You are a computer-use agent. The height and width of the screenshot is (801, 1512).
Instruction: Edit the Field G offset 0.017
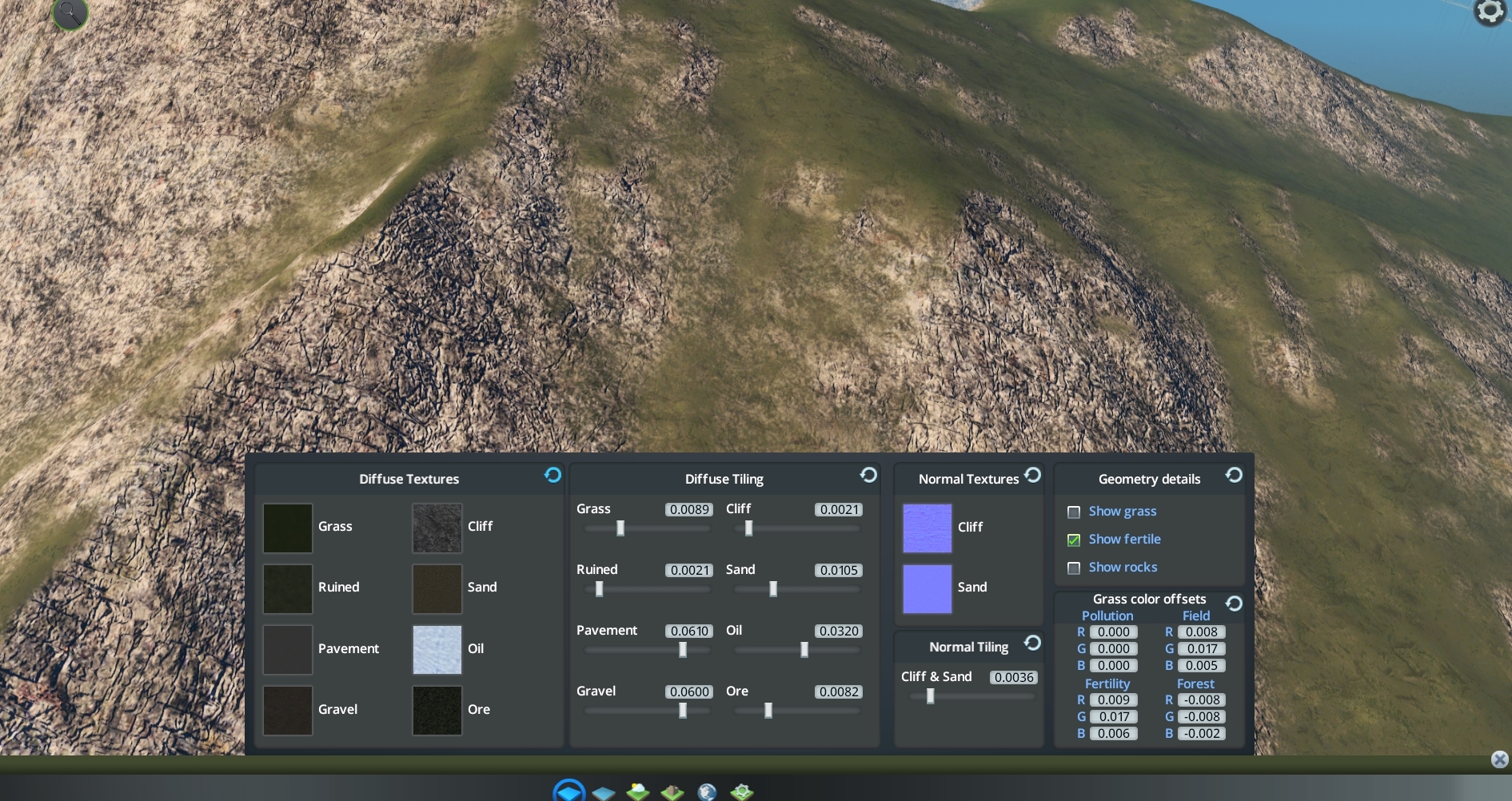[x=1202, y=648]
